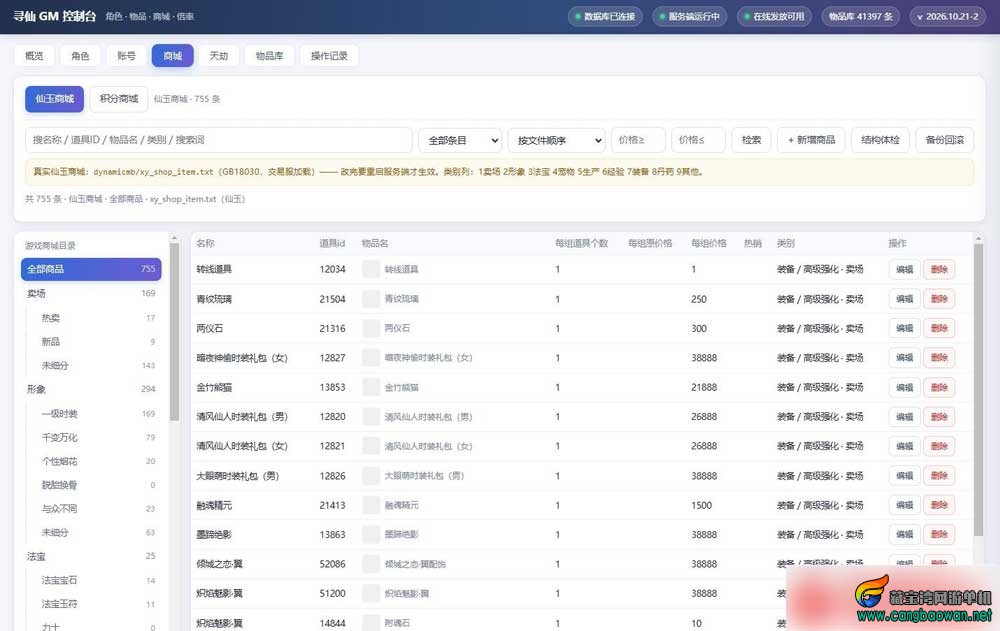Click the 服务端运行中 status indicator
The height and width of the screenshot is (631, 1000).
[689, 17]
